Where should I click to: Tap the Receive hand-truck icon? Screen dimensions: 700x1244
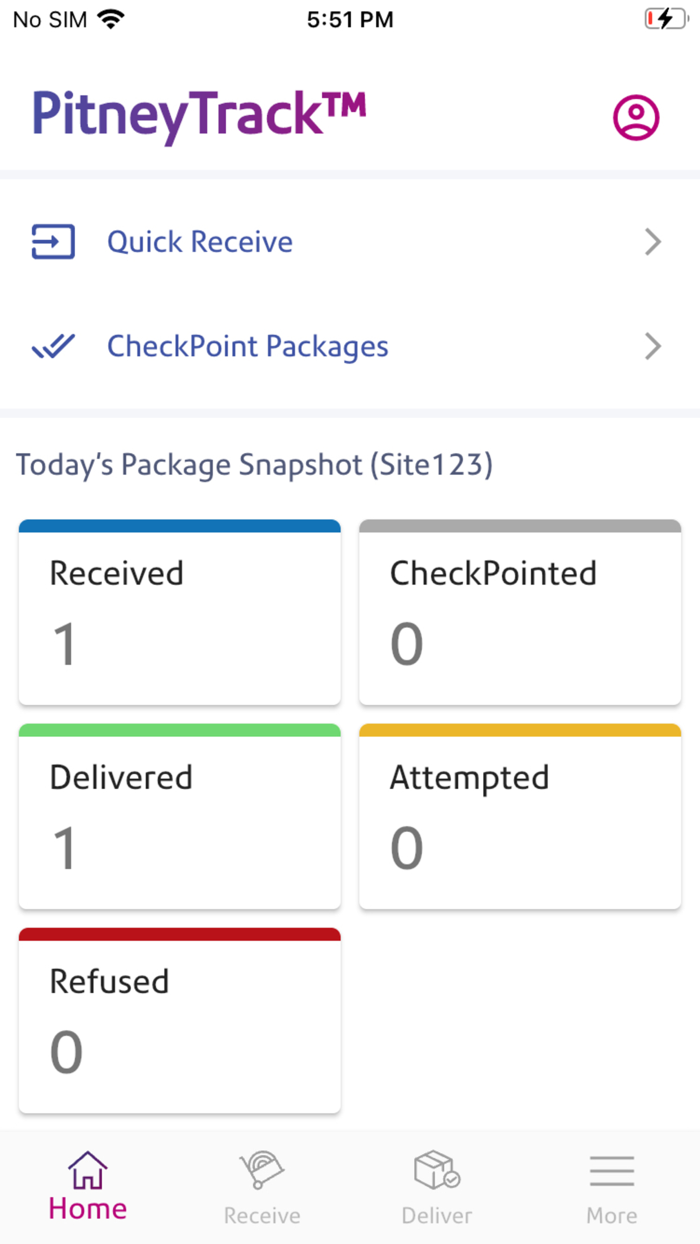(x=262, y=1170)
